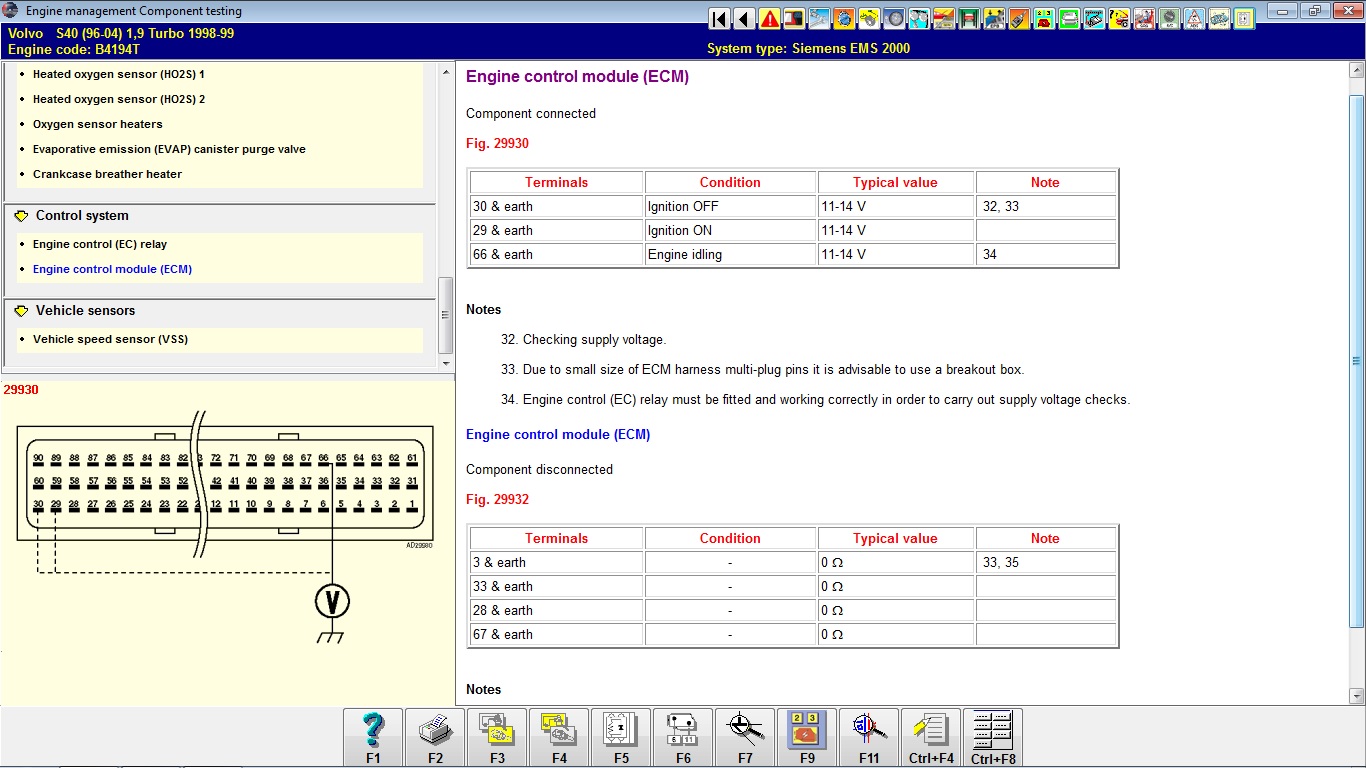Collapse the Vehicle sensors section
Image resolution: width=1366 pixels, height=768 pixels.
22,311
